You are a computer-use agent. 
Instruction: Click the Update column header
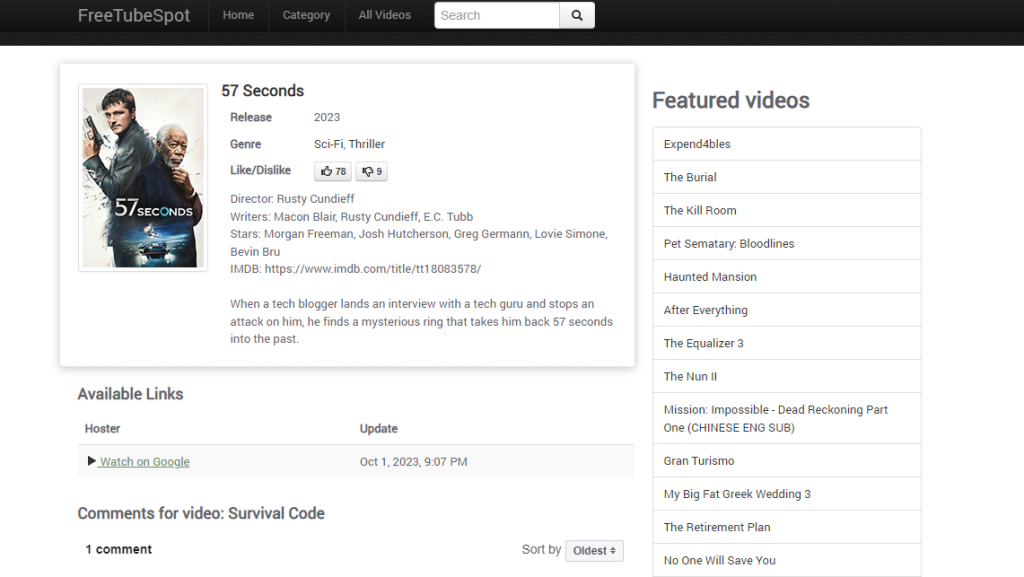click(x=379, y=429)
